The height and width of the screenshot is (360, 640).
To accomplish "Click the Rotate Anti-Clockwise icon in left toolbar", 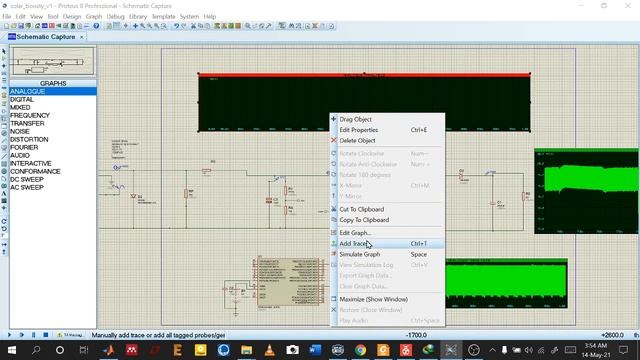I will 4,228.
